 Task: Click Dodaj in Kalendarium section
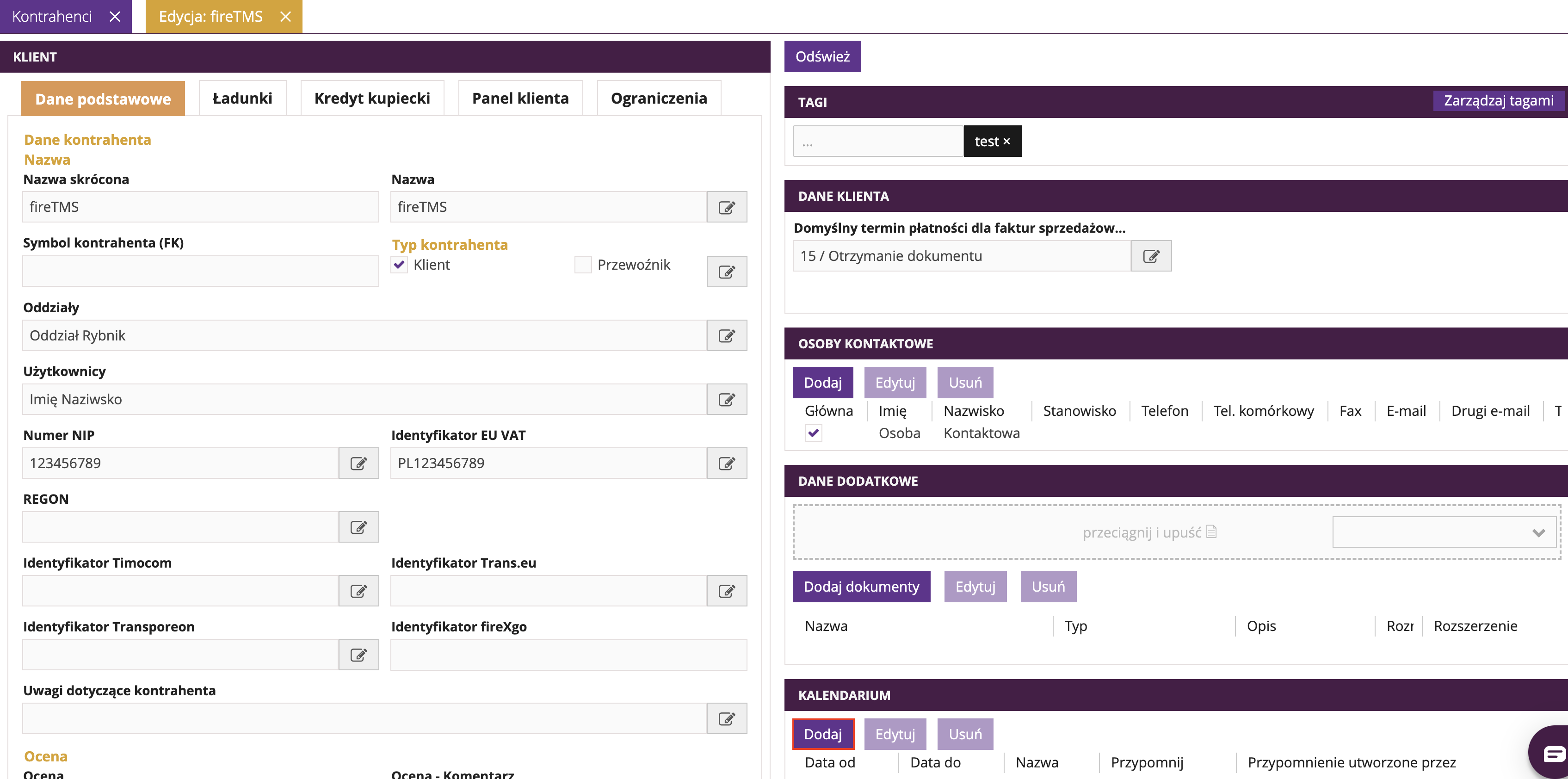tap(822, 735)
